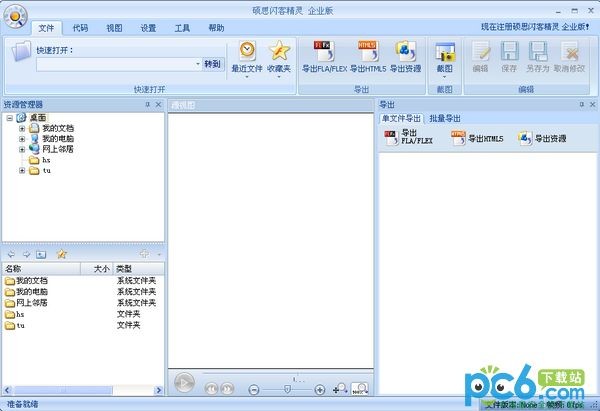Collapse the 桌面 tree node
This screenshot has height=411, width=600.
point(10,118)
